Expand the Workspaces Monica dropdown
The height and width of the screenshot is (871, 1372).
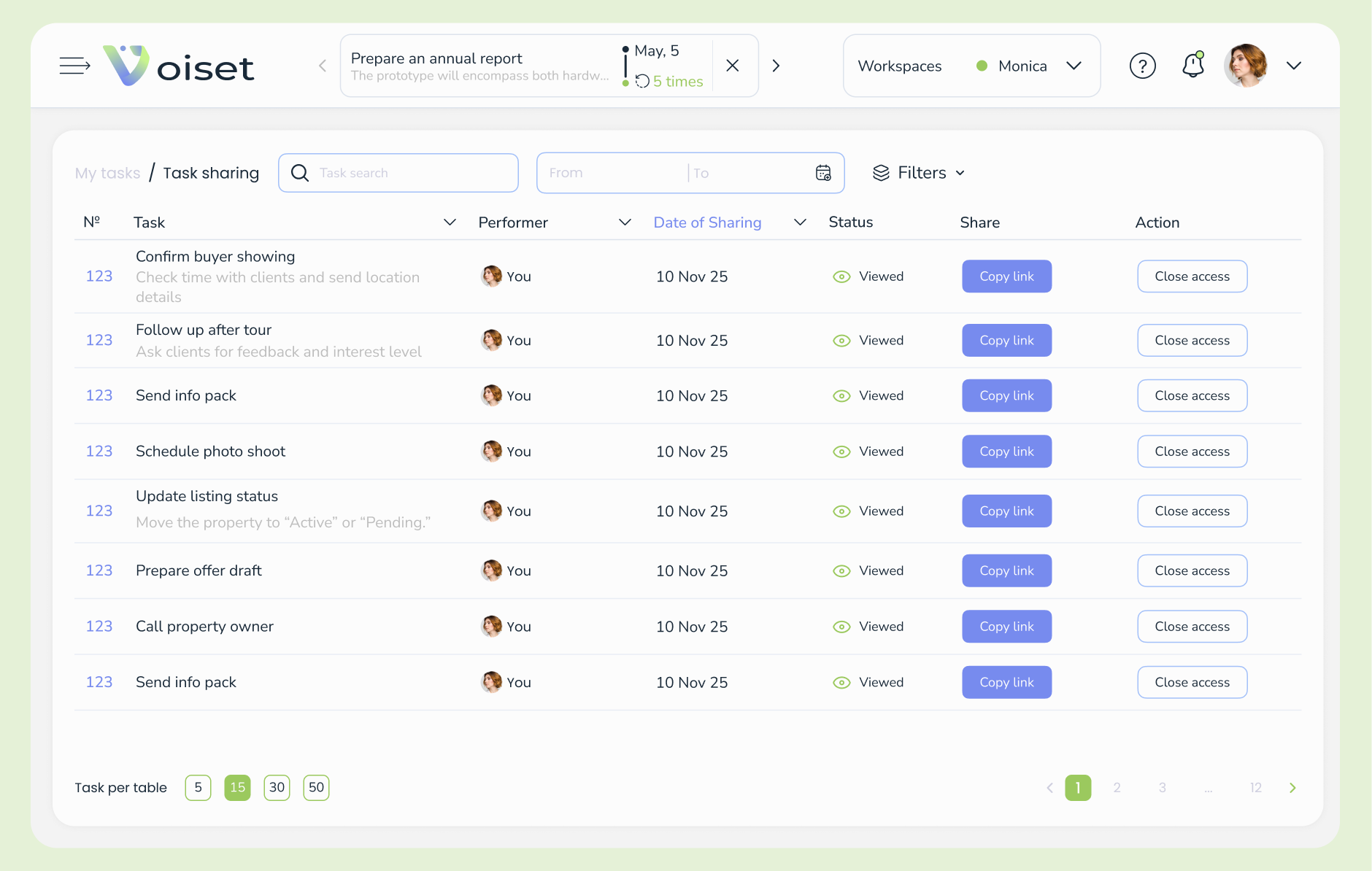1074,66
